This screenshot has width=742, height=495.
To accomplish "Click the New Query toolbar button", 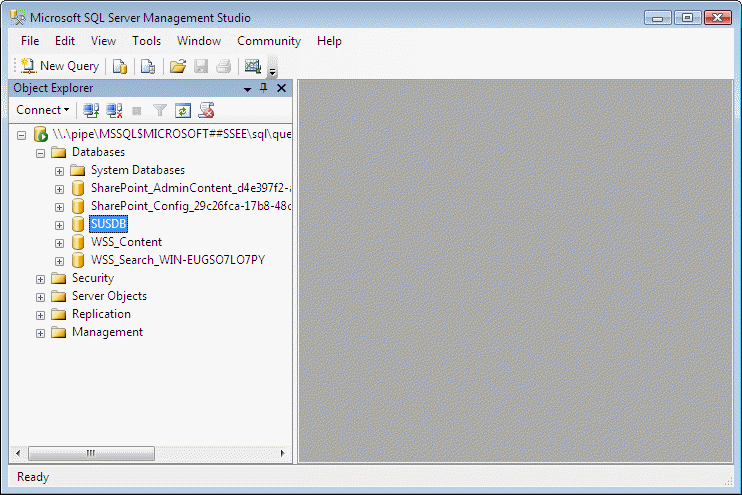I will (x=60, y=66).
